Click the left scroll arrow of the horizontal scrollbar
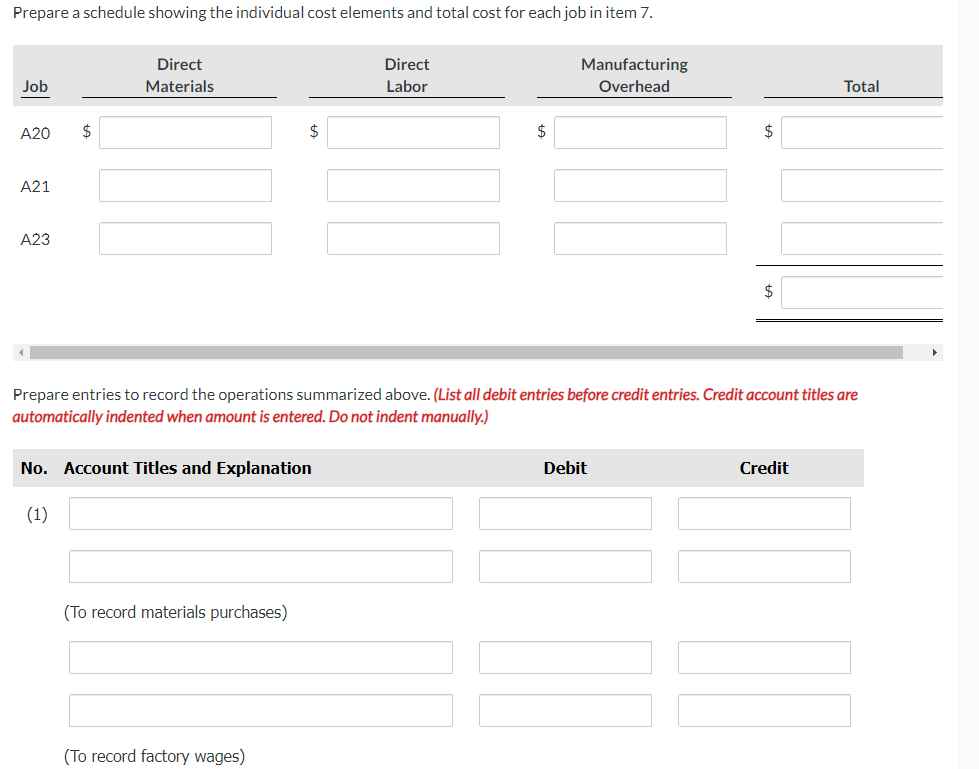 coord(18,352)
